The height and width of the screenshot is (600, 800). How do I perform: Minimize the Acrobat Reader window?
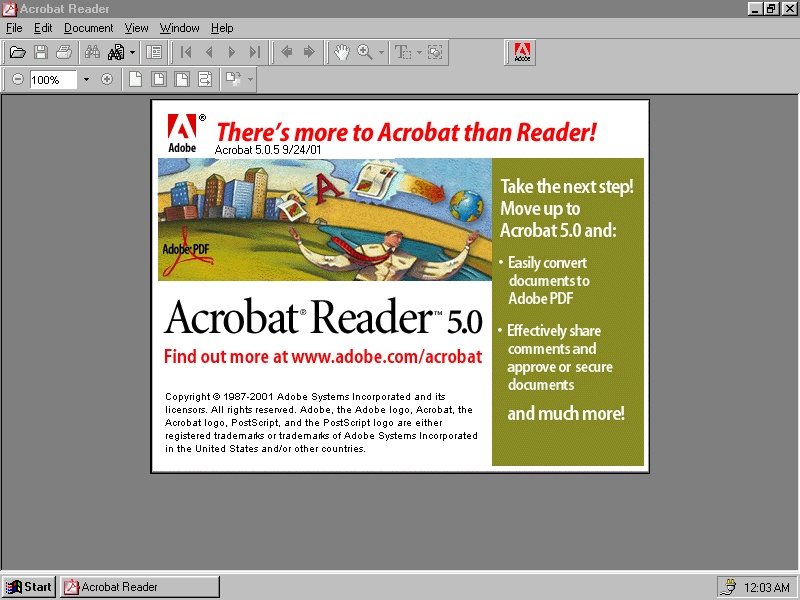tap(755, 9)
